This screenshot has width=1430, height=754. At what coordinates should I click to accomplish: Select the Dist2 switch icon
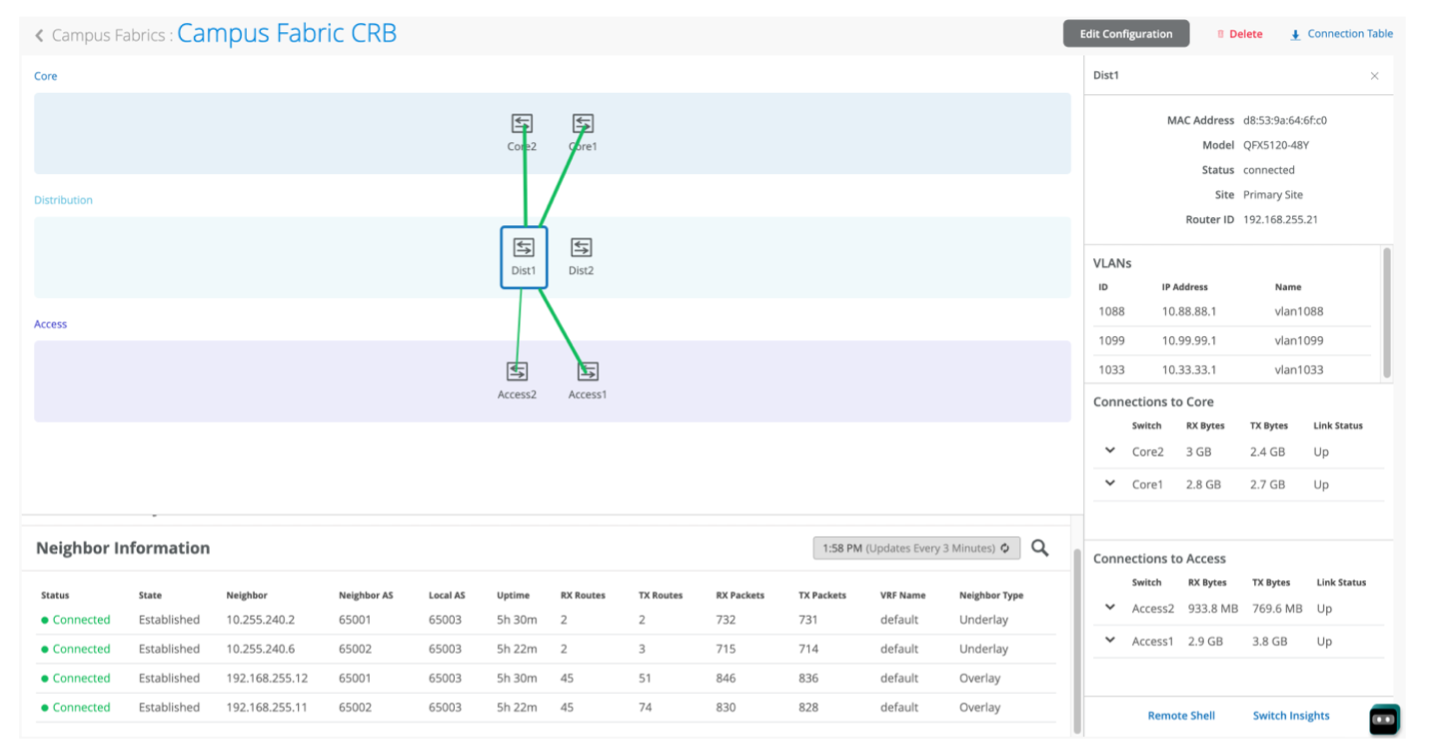(581, 247)
